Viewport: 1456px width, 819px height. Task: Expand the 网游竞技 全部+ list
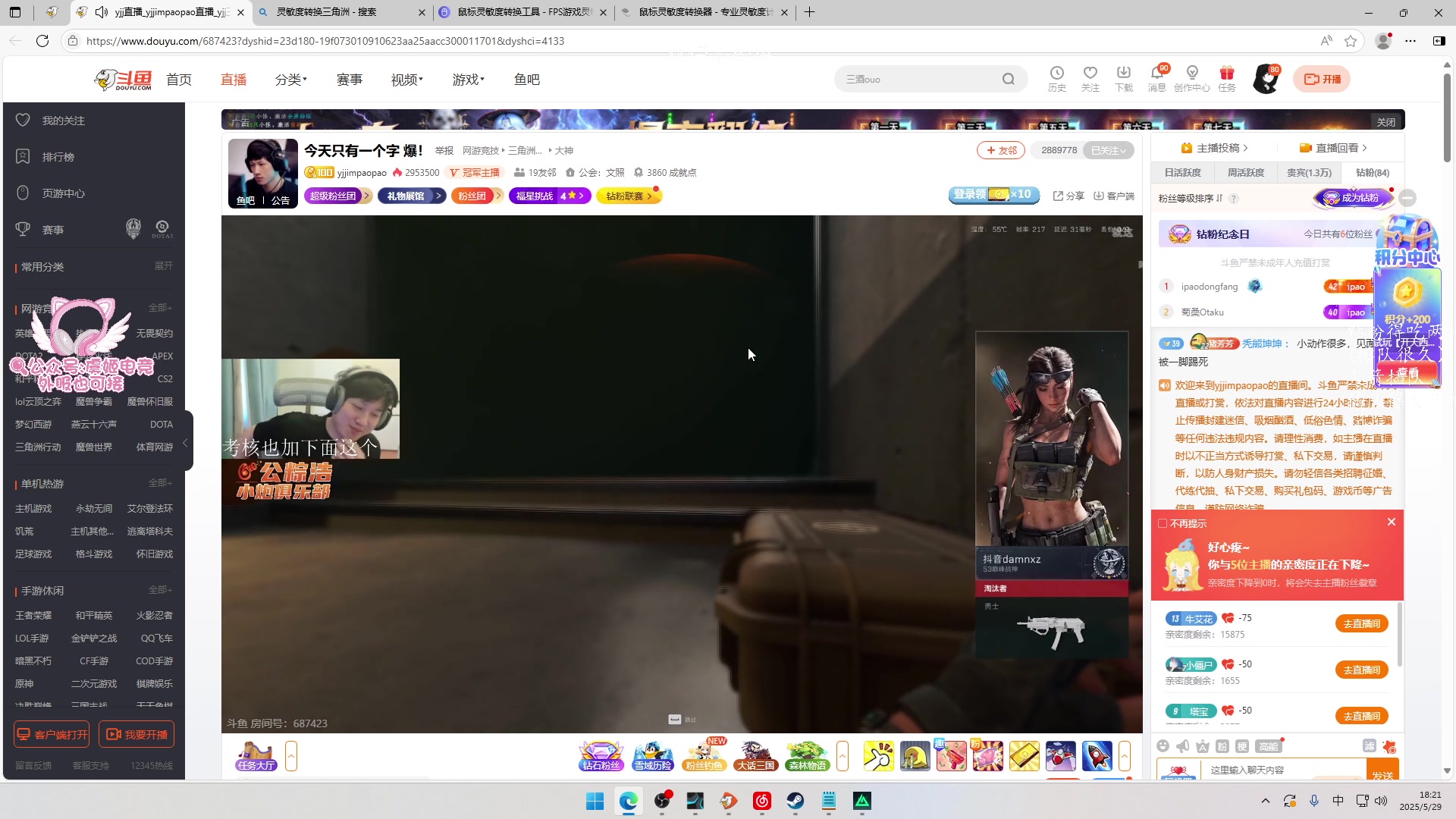coord(161,308)
